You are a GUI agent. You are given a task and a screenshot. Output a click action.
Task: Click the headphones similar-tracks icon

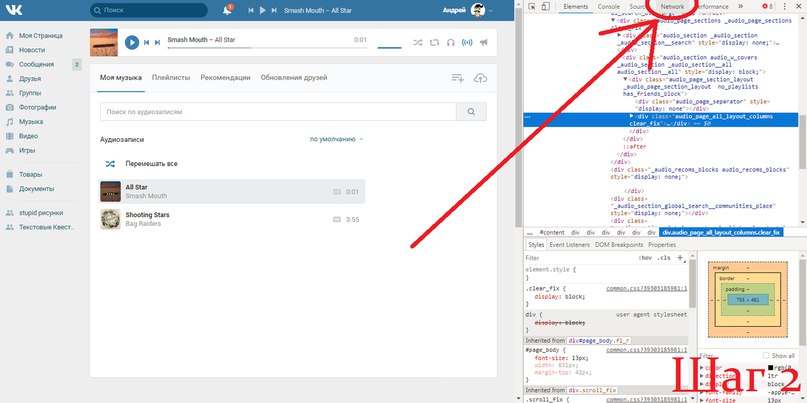[x=451, y=43]
